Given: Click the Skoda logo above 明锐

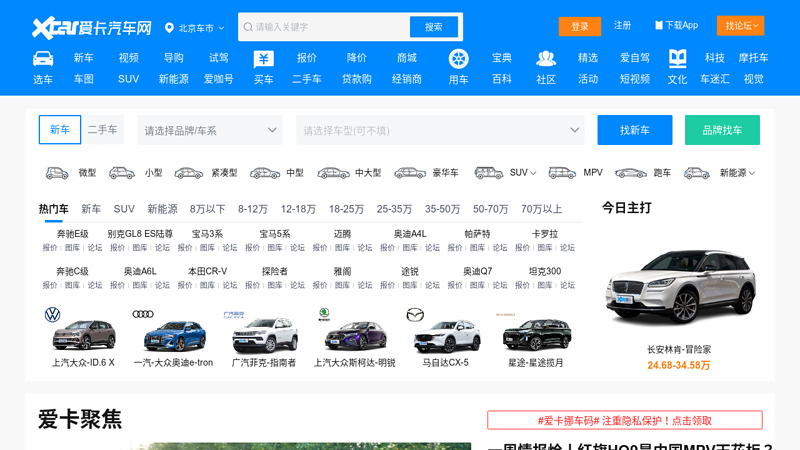Looking at the screenshot, I should point(324,314).
